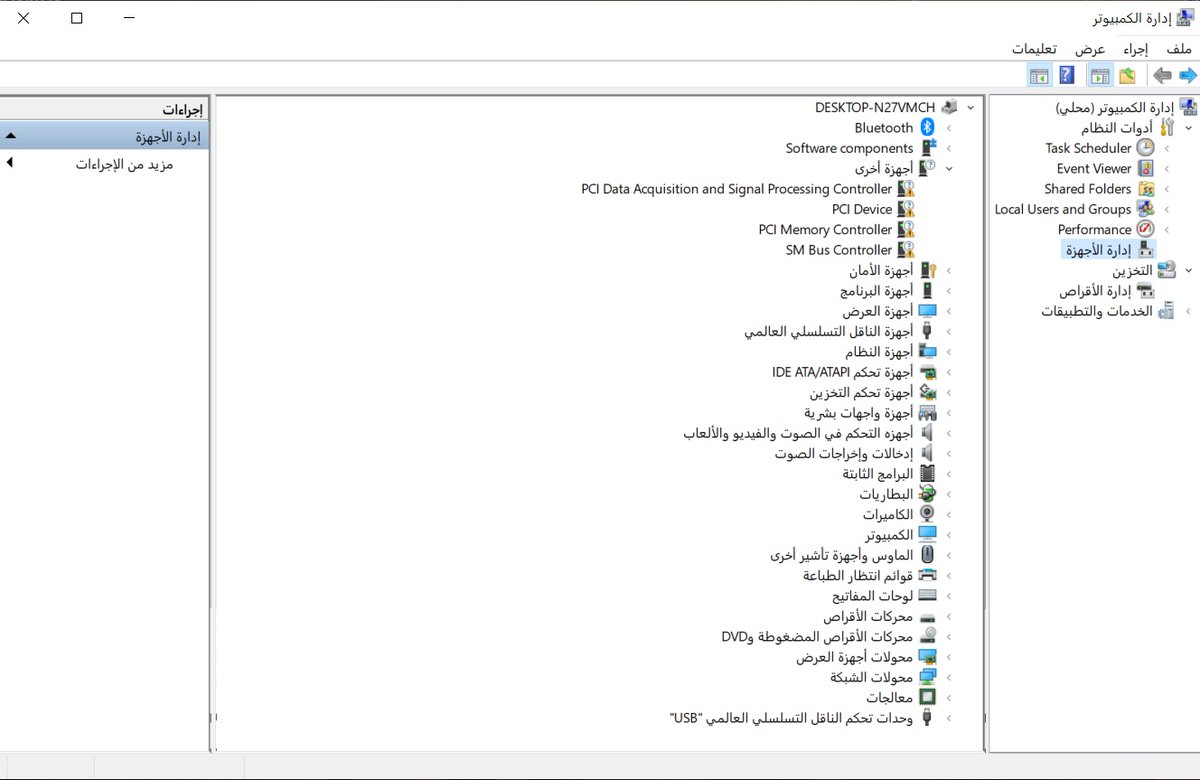Select أجهزة تحكم IDE ATA/ATAPI category
This screenshot has width=1200, height=780.
(x=843, y=372)
